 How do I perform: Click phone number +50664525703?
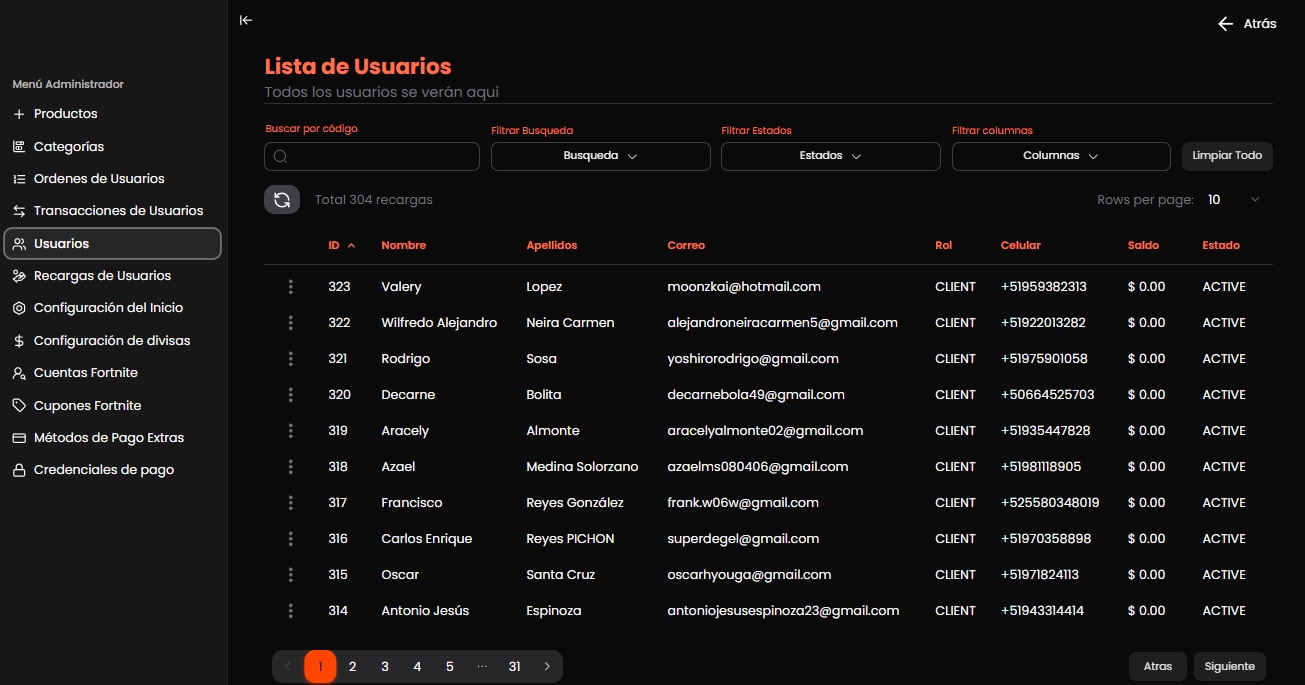(1048, 395)
